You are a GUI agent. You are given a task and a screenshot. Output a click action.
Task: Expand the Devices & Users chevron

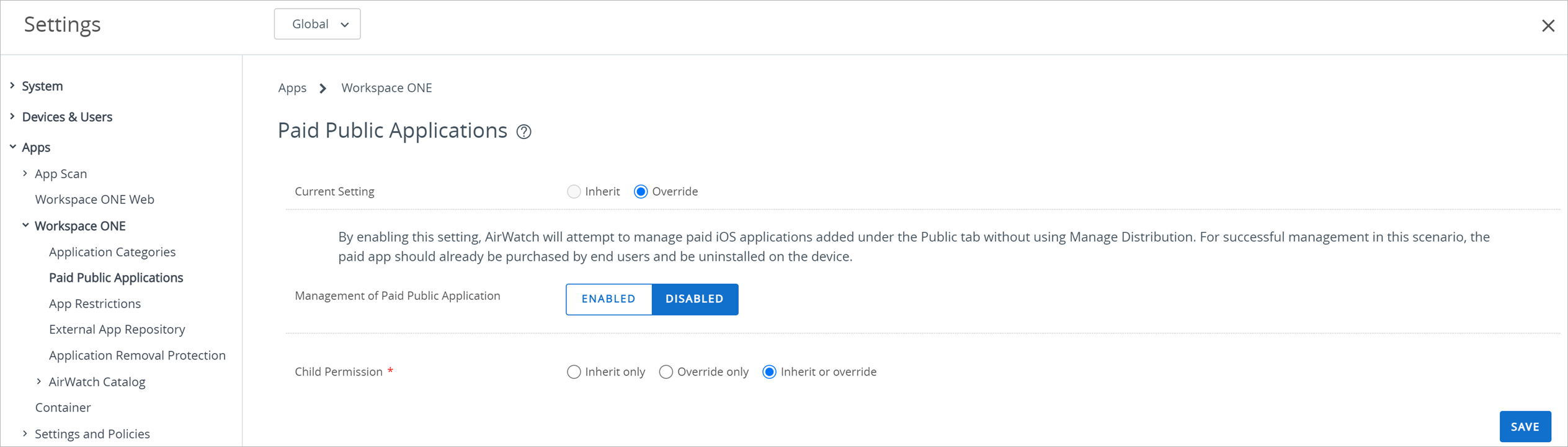click(x=12, y=116)
